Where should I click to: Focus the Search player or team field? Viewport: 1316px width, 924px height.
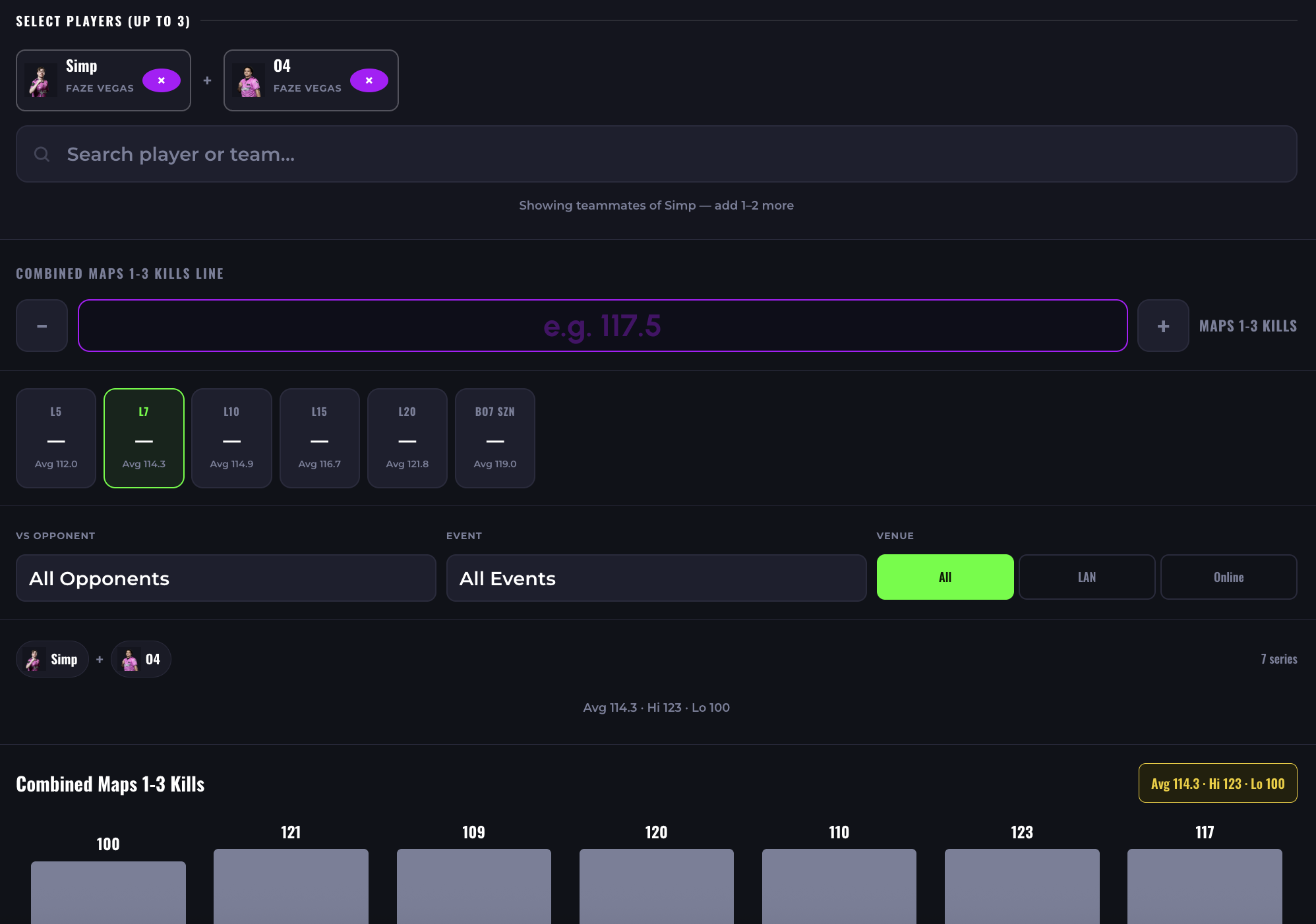tap(657, 154)
